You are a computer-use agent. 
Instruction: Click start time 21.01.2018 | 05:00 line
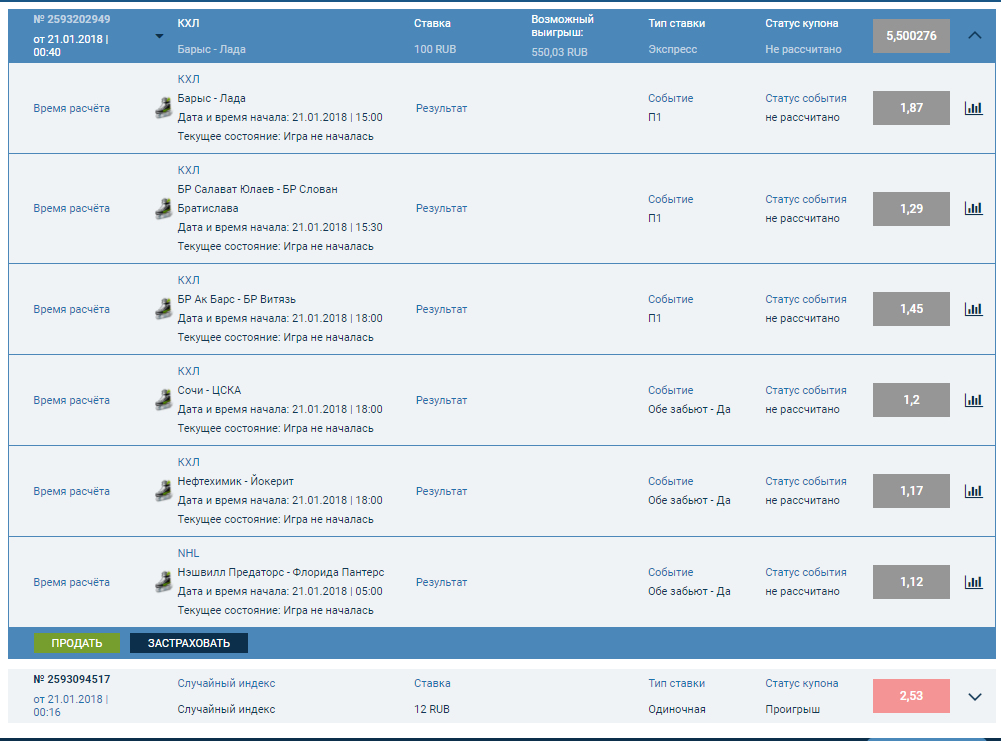[280, 592]
